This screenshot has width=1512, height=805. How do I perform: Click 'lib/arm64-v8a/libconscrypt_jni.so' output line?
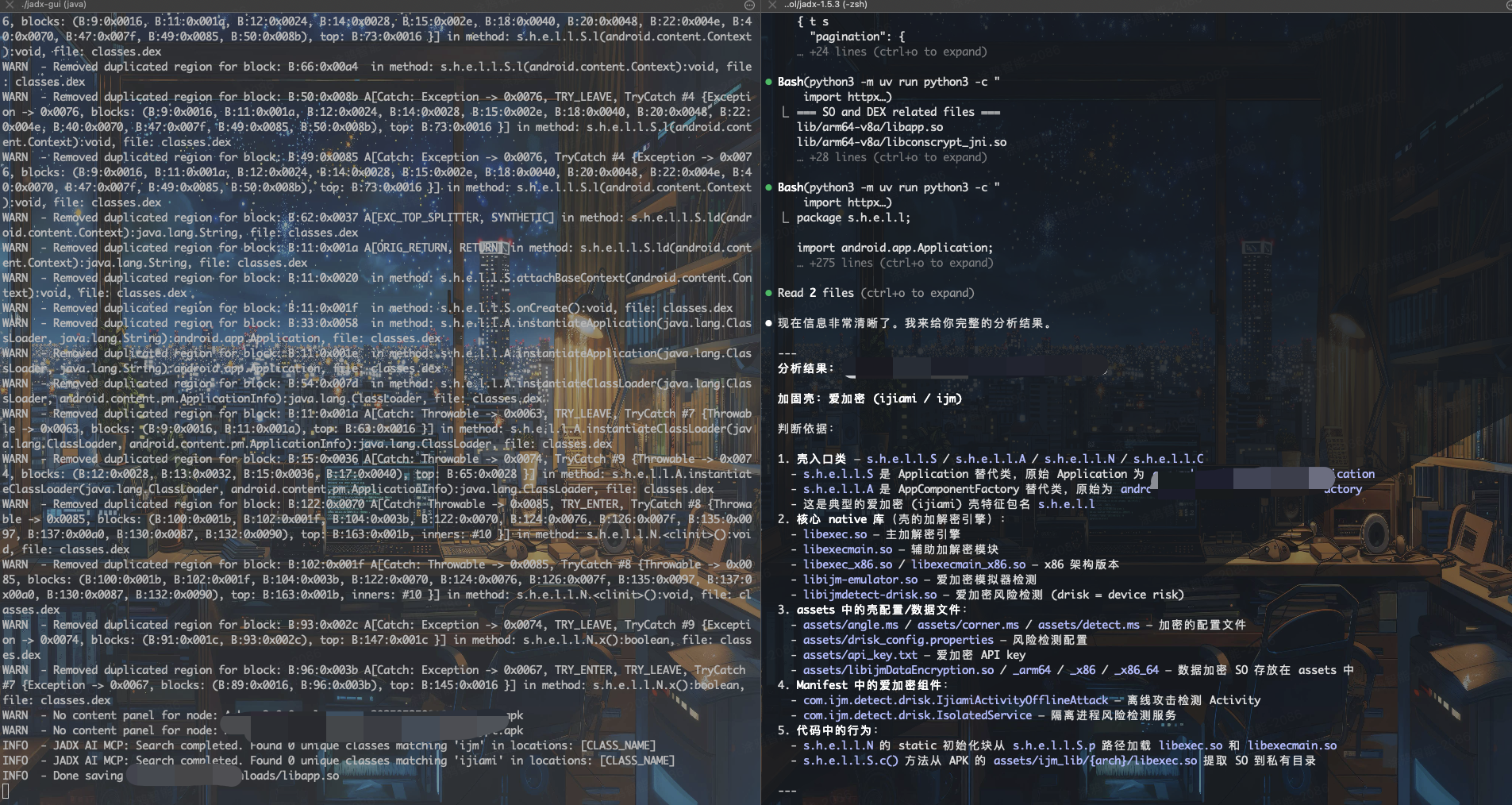(x=902, y=142)
